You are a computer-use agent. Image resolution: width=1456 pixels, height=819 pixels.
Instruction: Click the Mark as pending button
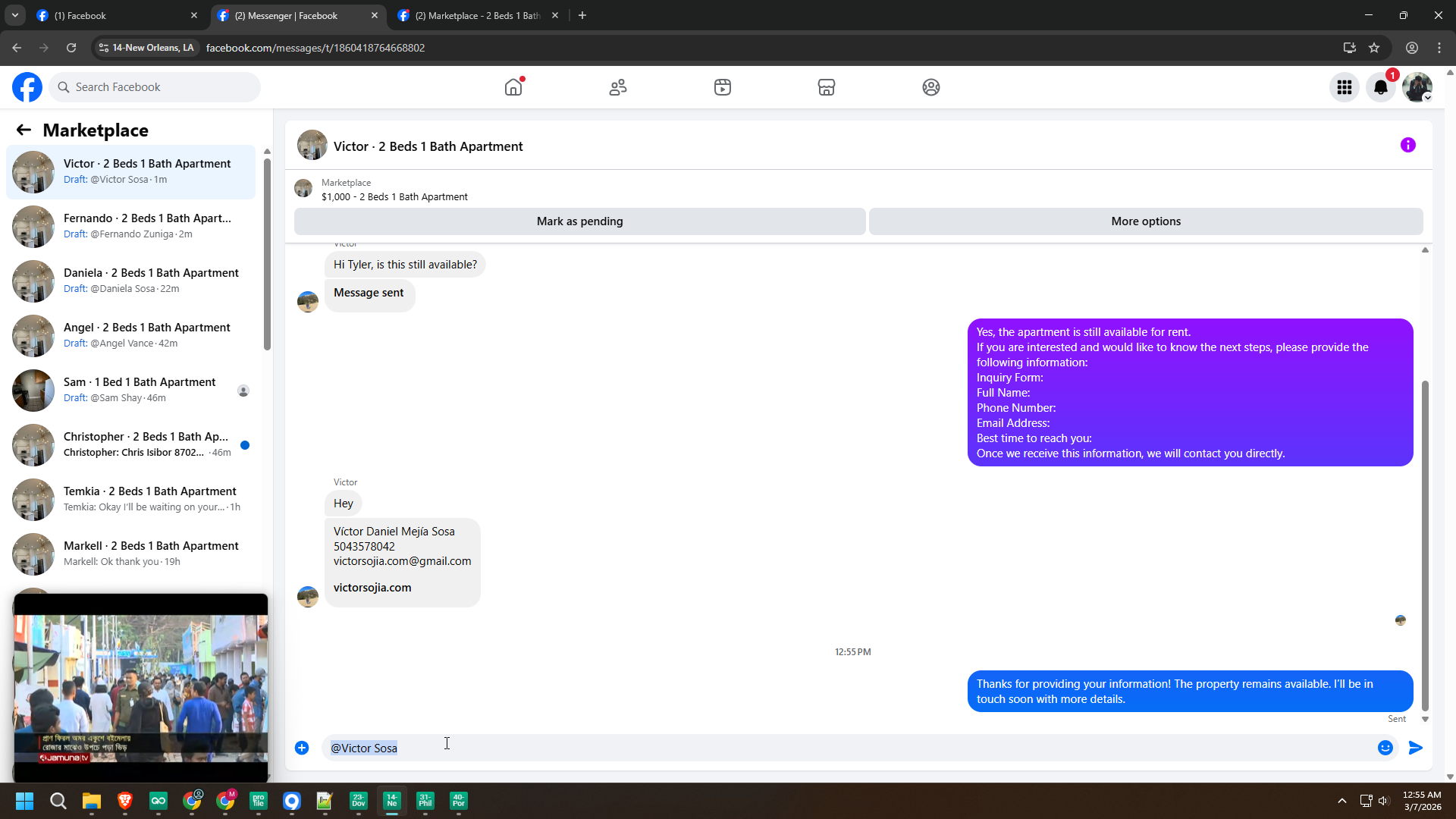point(579,221)
